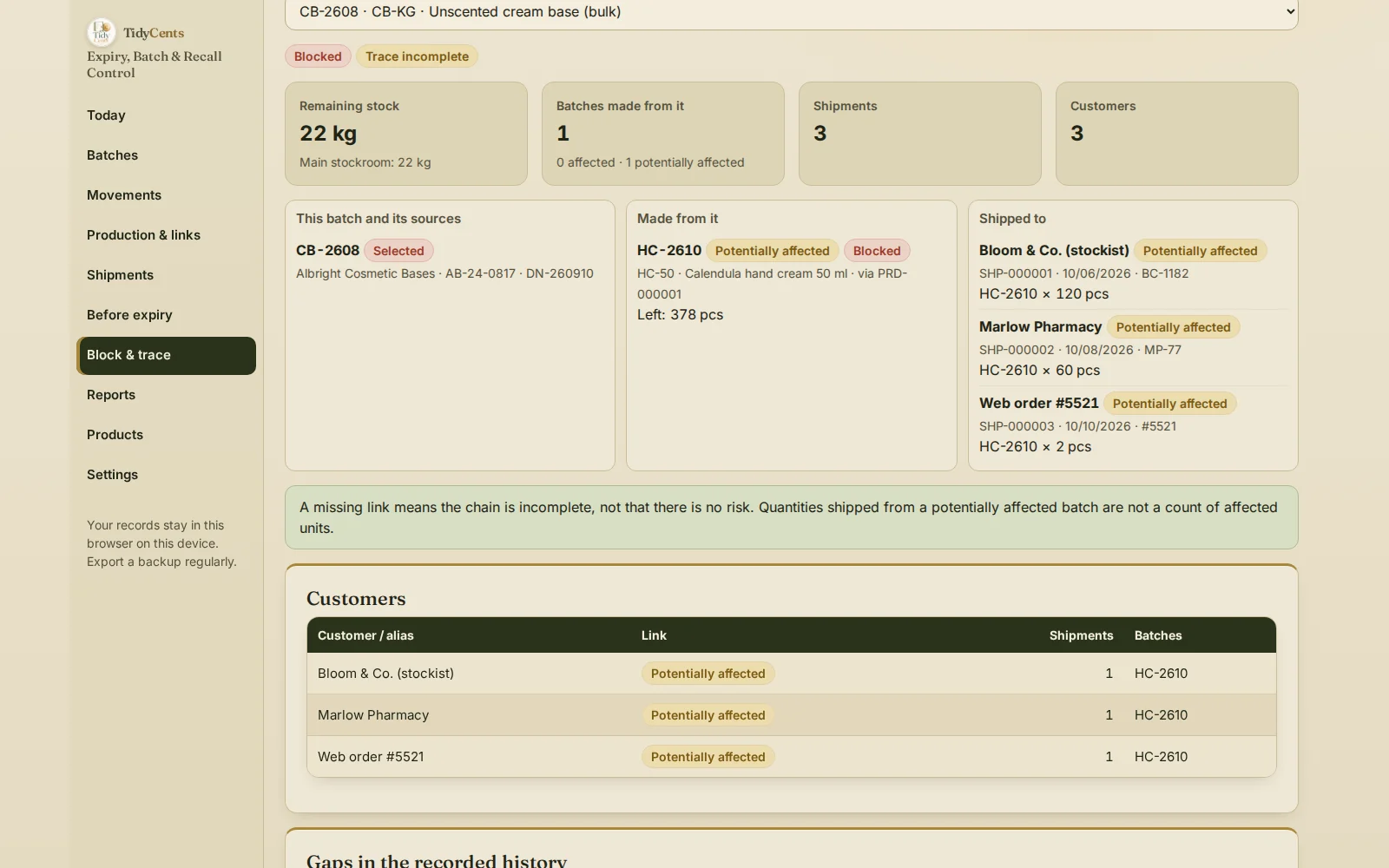1389x868 pixels.
Task: Open the Before expiry page
Action: coord(166,315)
